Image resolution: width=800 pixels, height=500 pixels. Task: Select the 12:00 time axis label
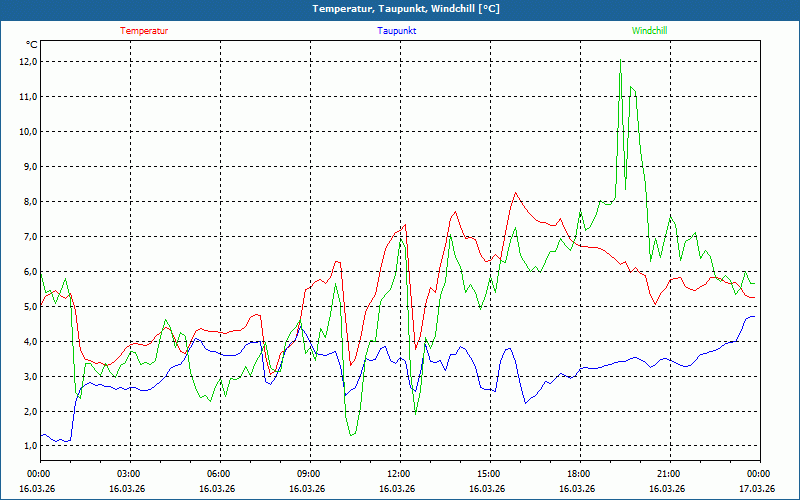point(399,474)
